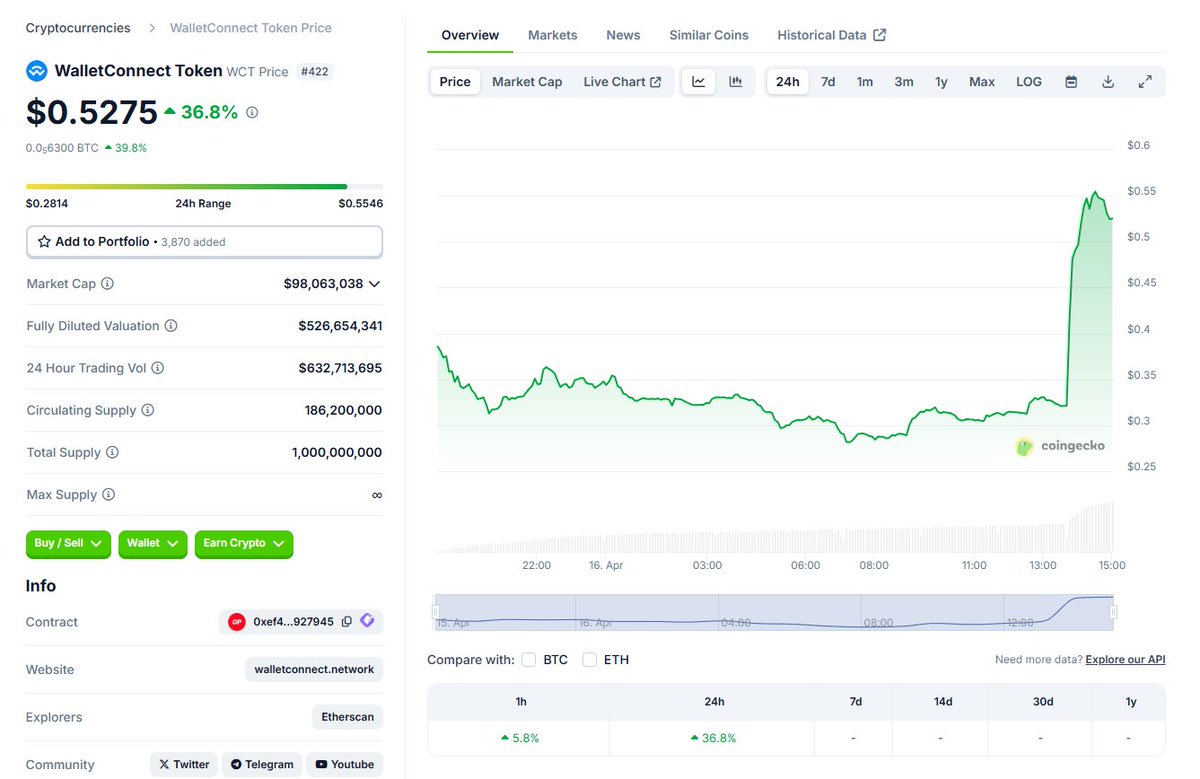Open the Wallet dropdown
The image size is (1200, 779).
coord(153,544)
